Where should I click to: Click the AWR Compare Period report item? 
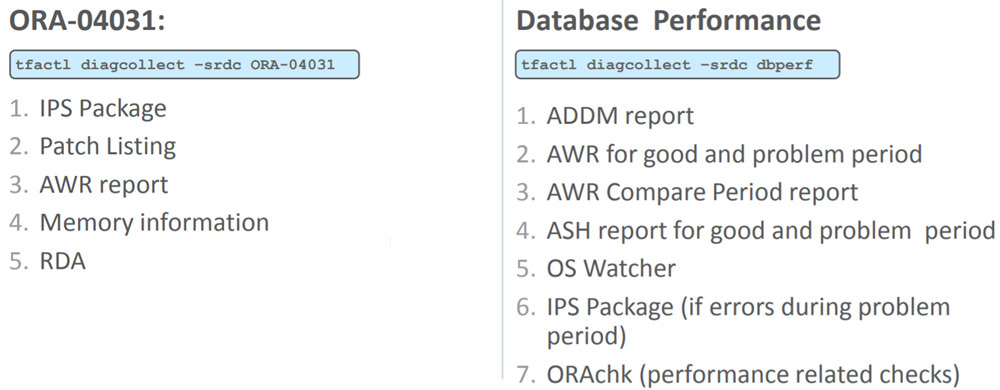(x=703, y=192)
